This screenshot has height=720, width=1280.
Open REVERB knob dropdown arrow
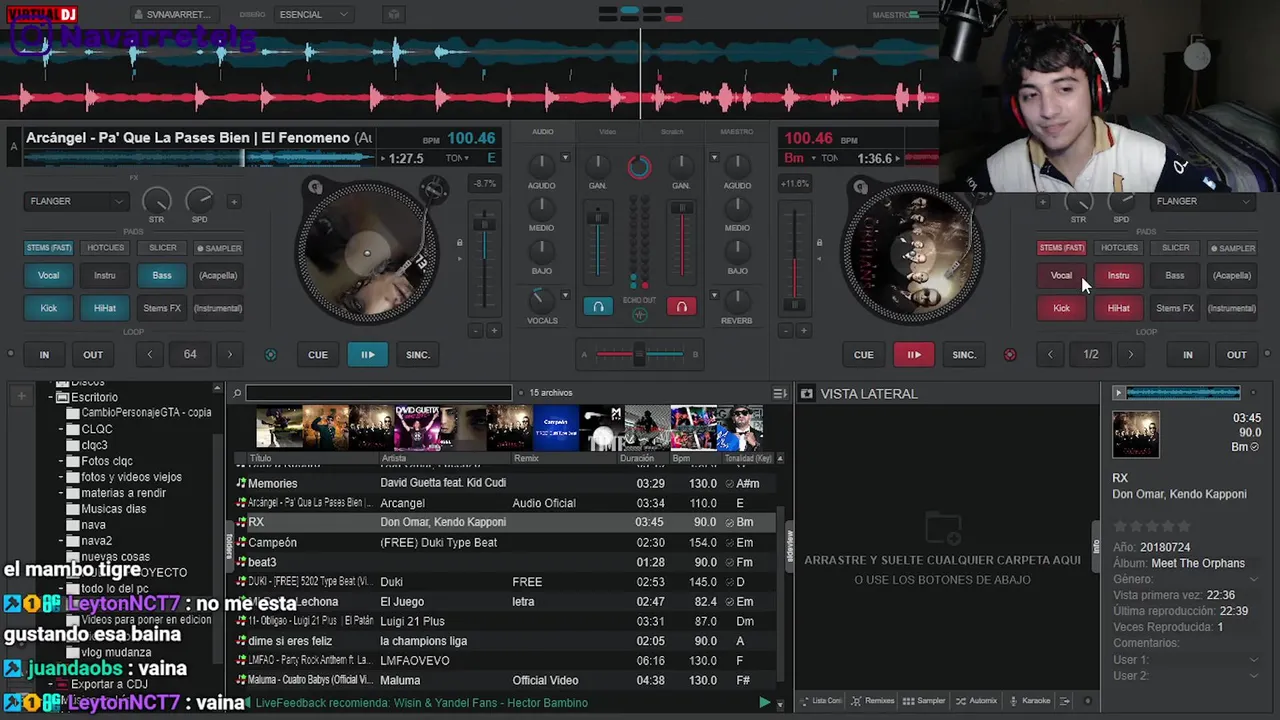pos(714,296)
